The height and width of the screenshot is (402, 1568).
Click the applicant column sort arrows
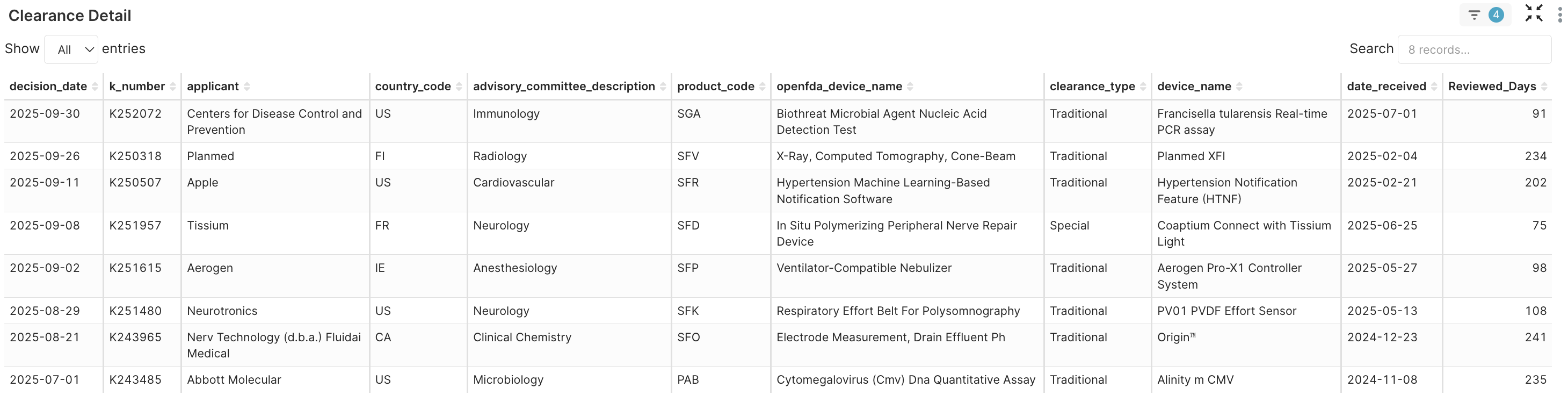click(247, 87)
